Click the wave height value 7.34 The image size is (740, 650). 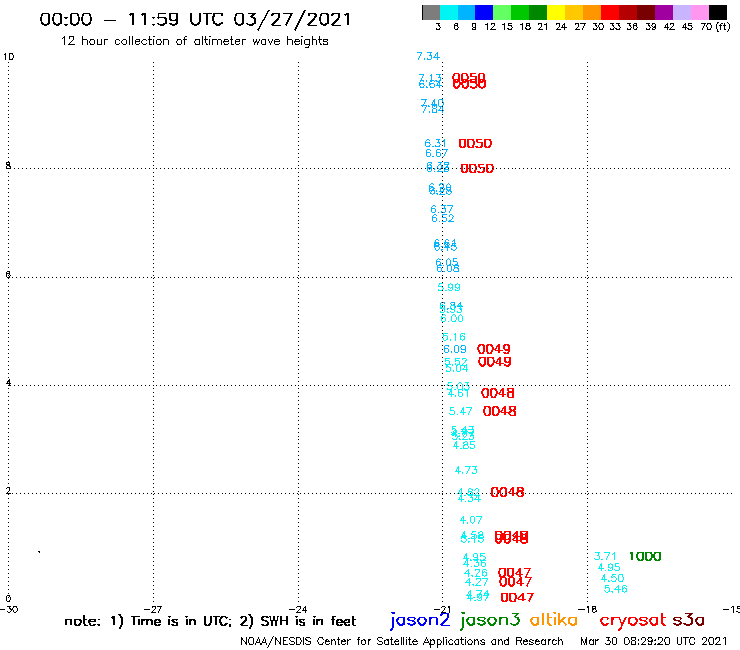coord(428,56)
